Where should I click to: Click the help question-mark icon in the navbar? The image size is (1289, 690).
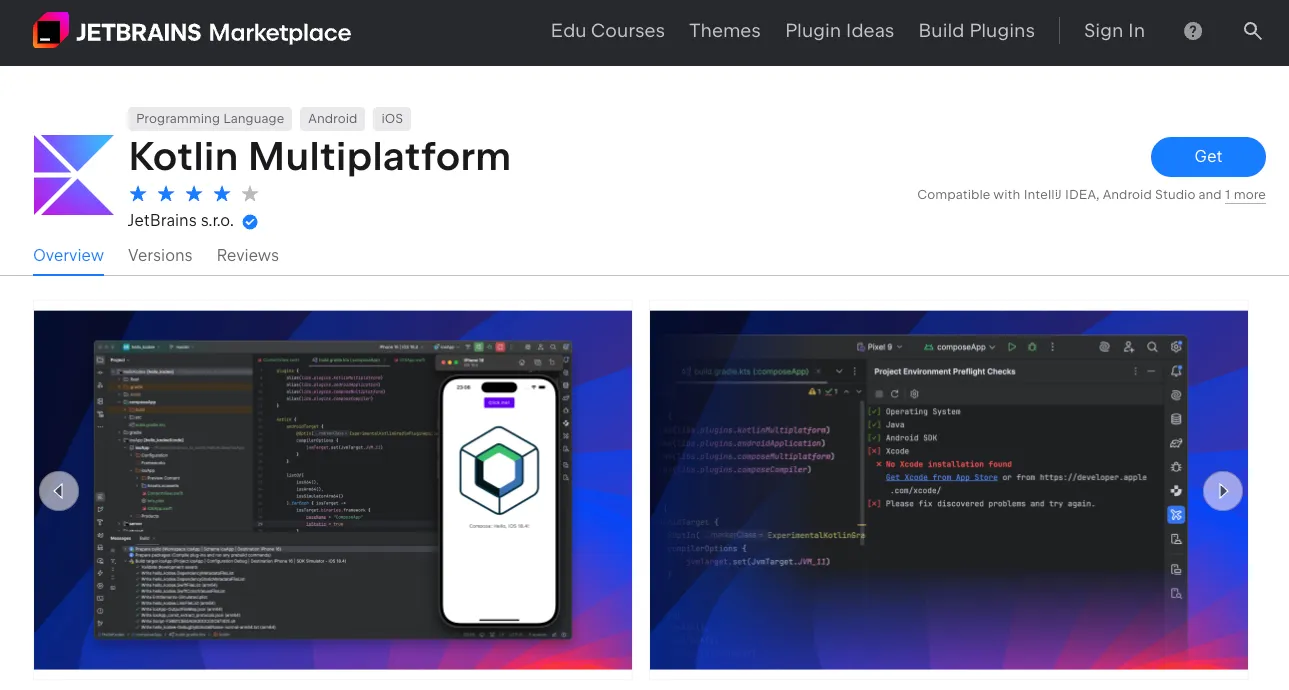click(1192, 31)
